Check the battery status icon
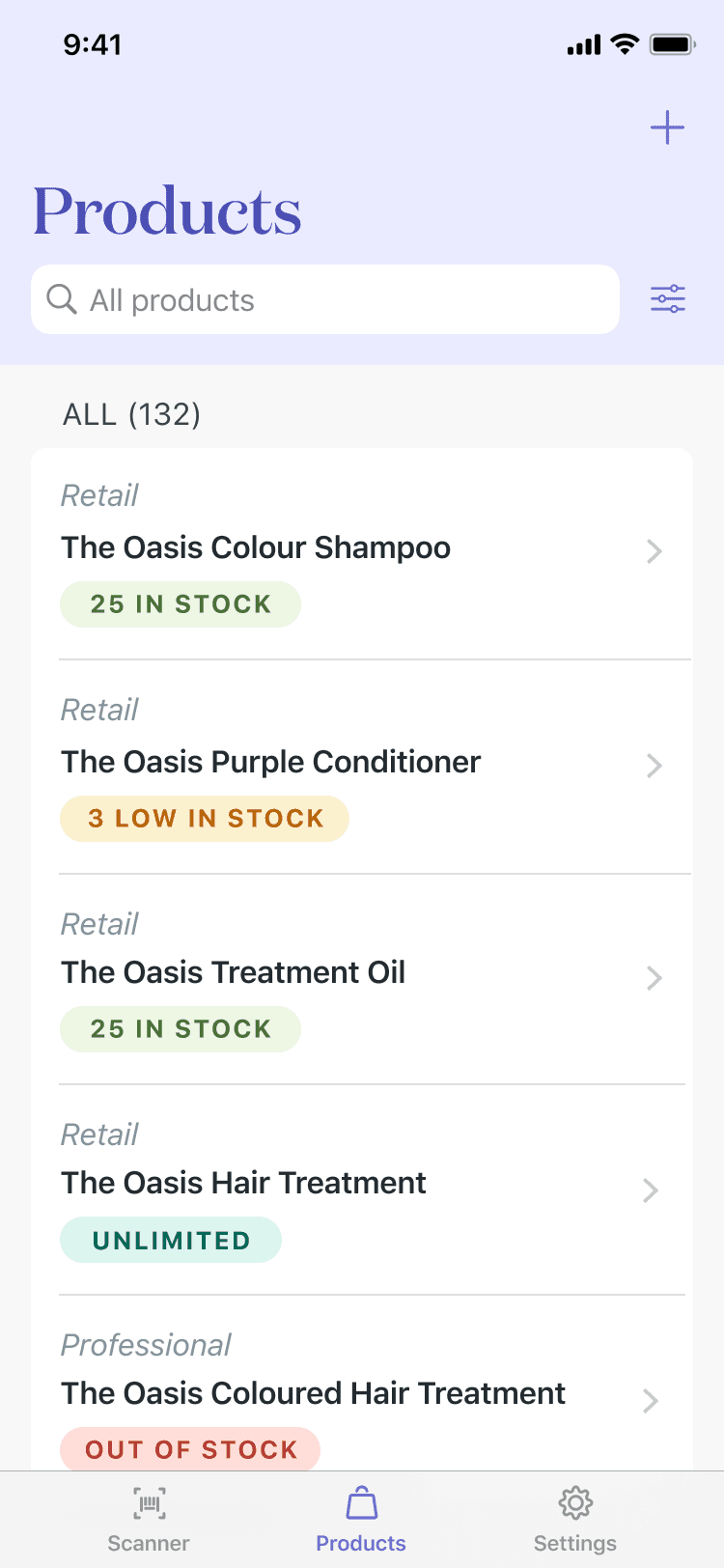Screen dimensions: 724x1568 [x=673, y=44]
